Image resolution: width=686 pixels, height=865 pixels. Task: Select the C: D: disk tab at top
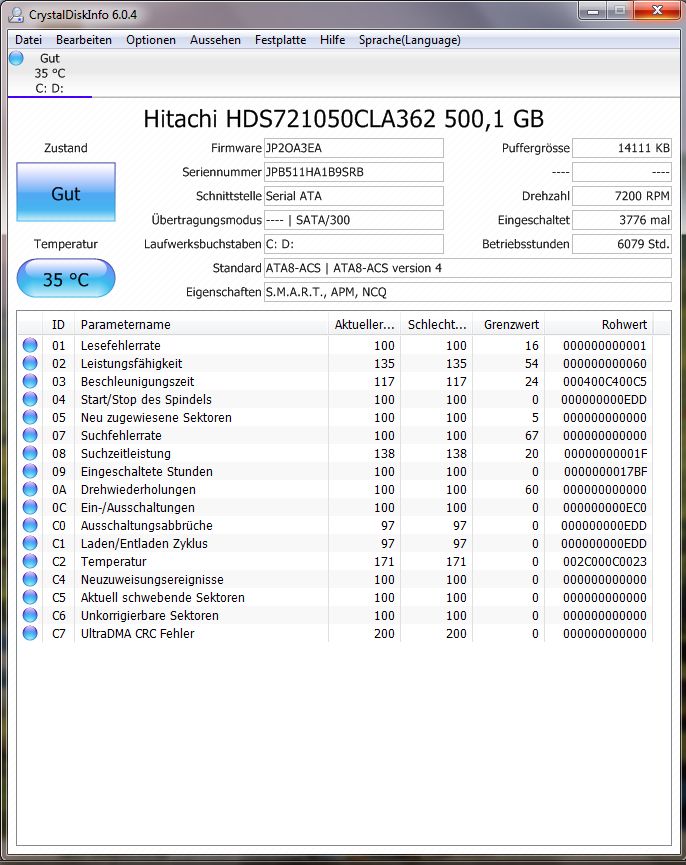coord(50,73)
